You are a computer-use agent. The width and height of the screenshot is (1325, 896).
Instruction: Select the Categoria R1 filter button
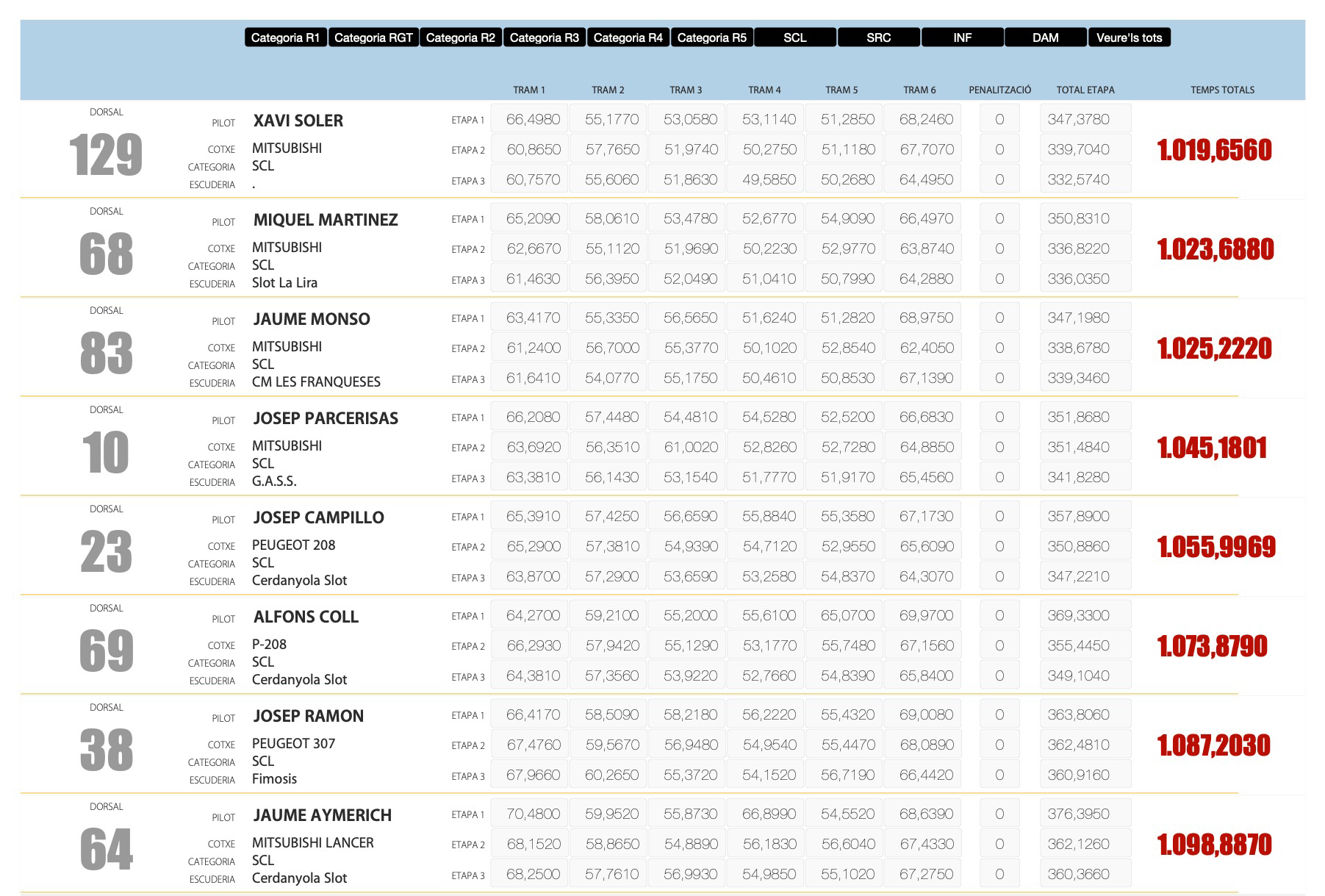point(285,37)
